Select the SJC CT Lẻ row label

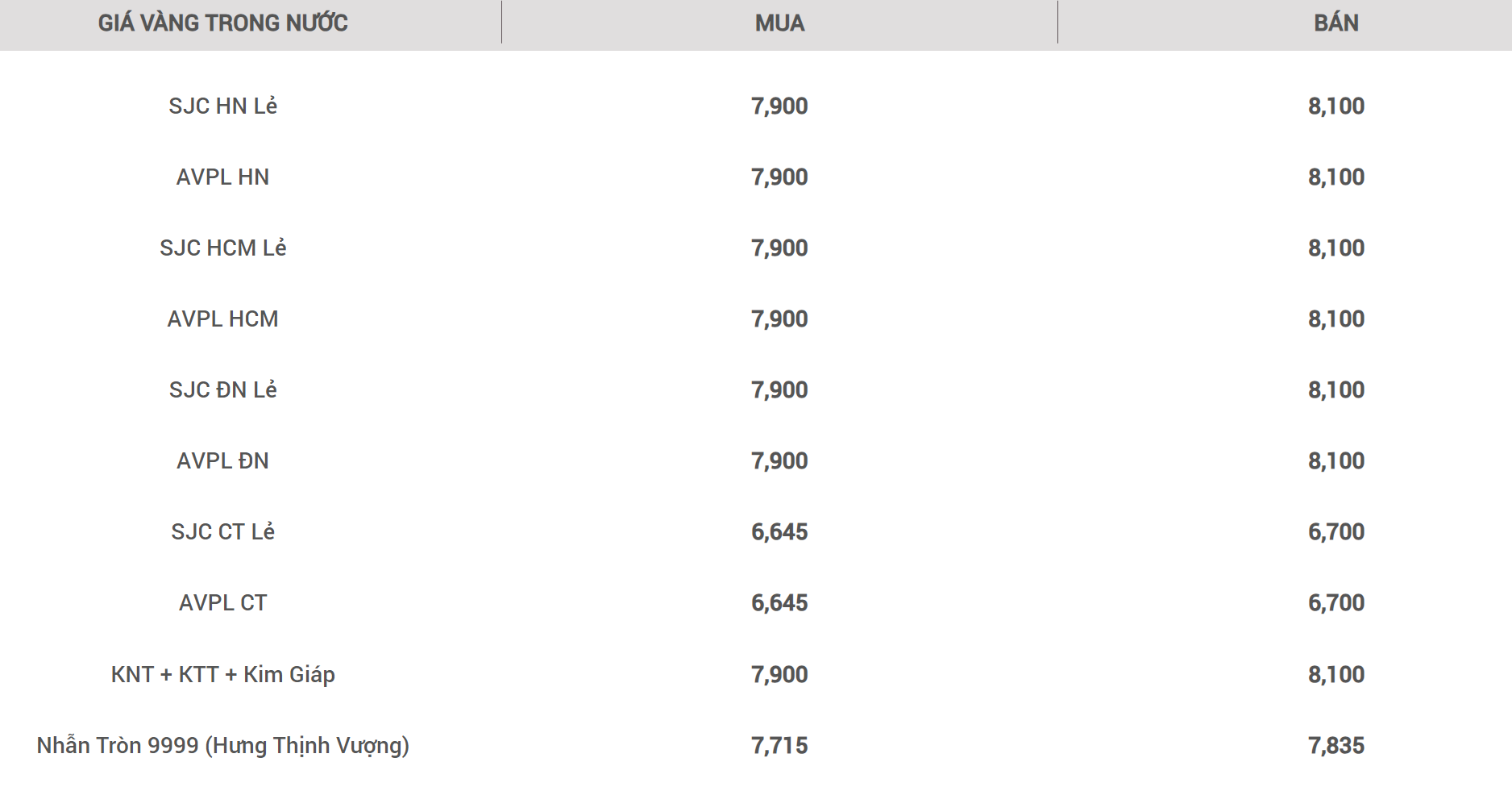point(223,531)
